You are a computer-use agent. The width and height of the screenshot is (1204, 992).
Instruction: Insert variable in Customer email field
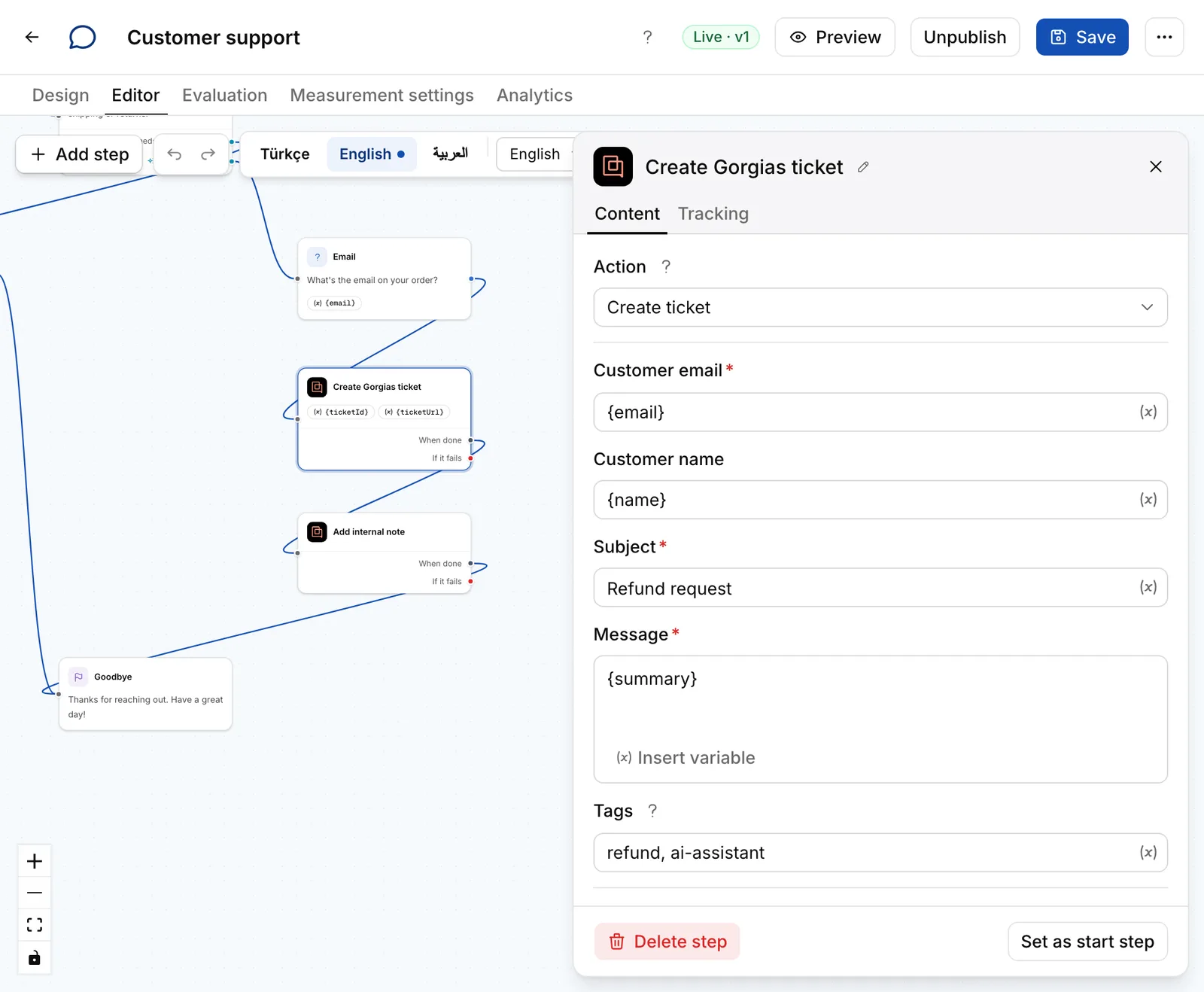pos(1148,412)
